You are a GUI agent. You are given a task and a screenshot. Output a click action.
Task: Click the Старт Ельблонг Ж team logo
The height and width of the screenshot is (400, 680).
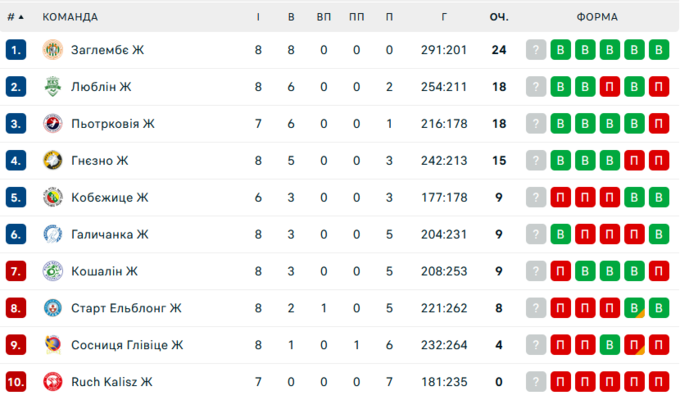(x=53, y=308)
